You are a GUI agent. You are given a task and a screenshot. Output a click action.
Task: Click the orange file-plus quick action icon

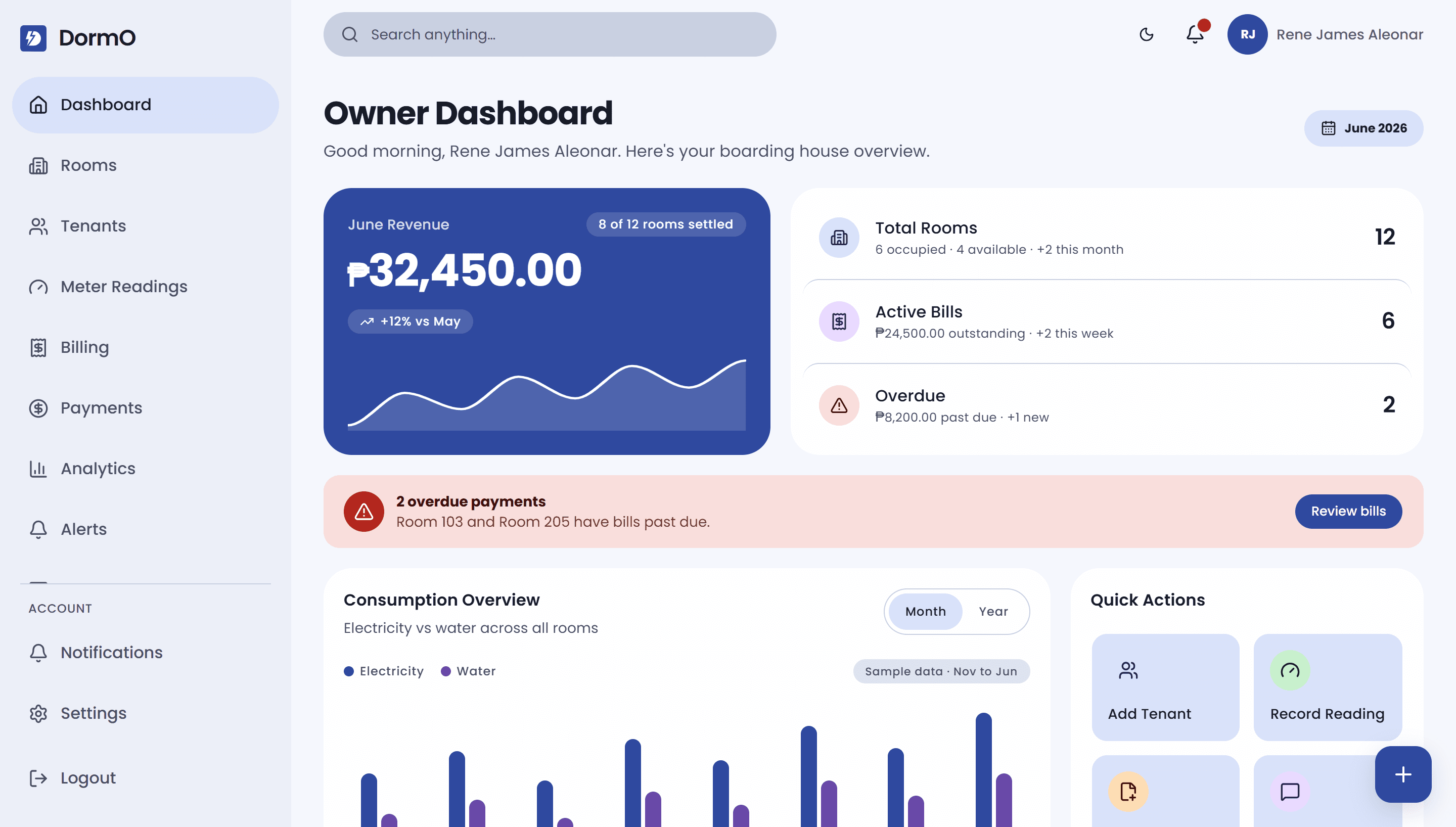[1128, 792]
